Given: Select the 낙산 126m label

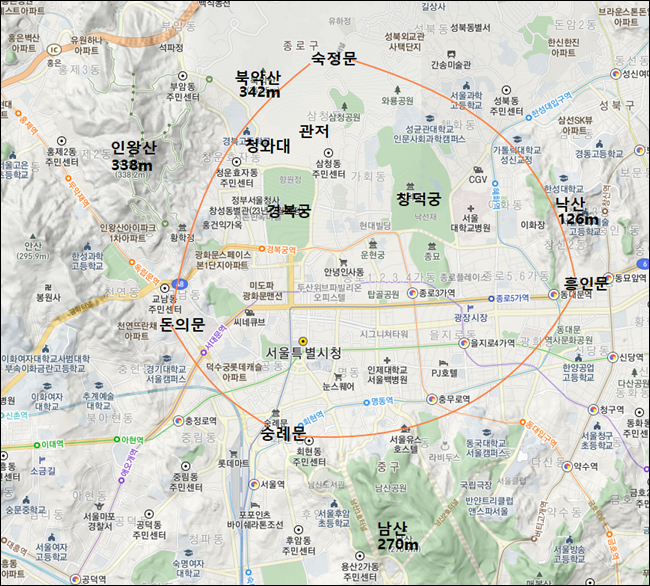Looking at the screenshot, I should tap(577, 211).
